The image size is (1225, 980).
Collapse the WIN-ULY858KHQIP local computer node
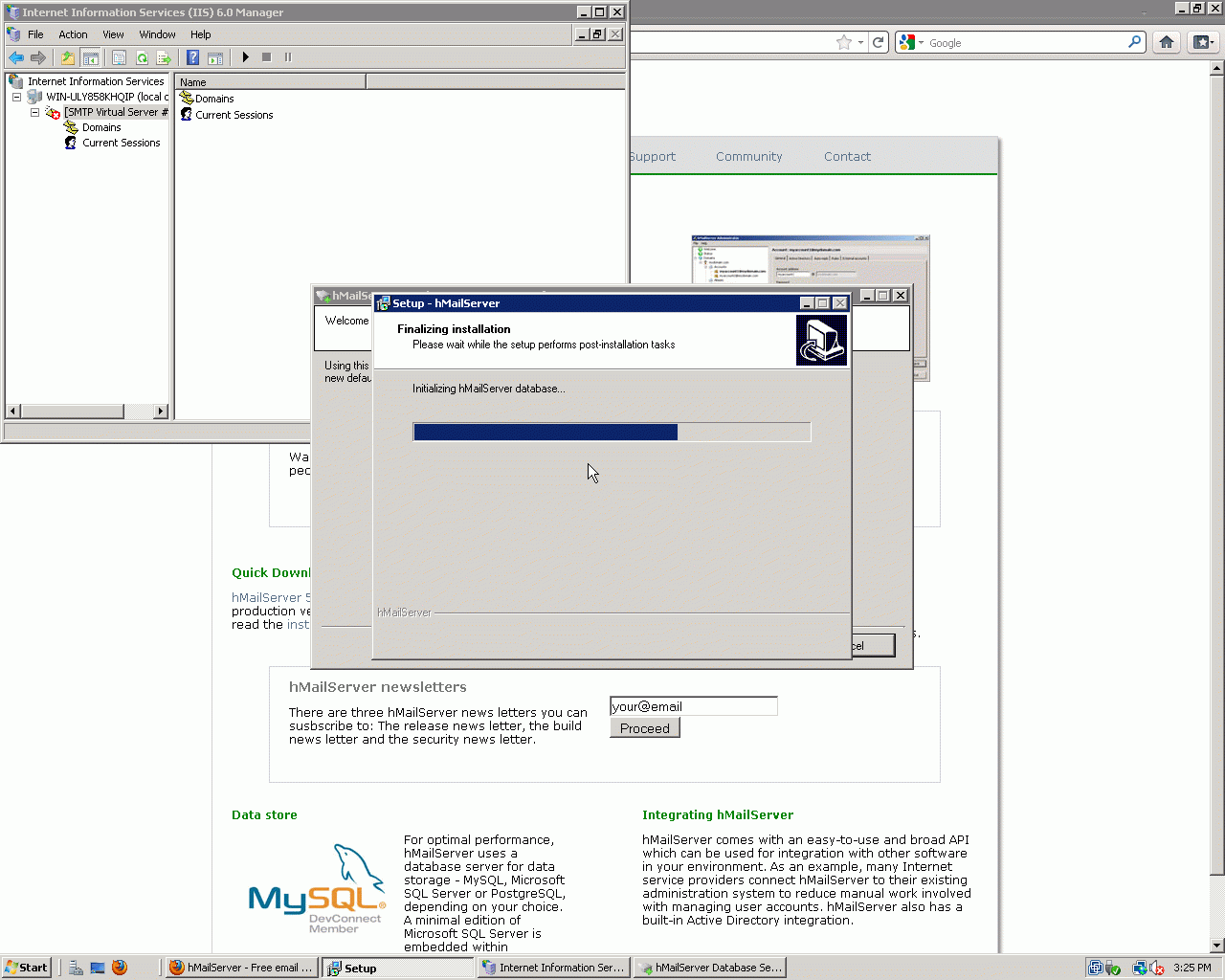pos(16,97)
